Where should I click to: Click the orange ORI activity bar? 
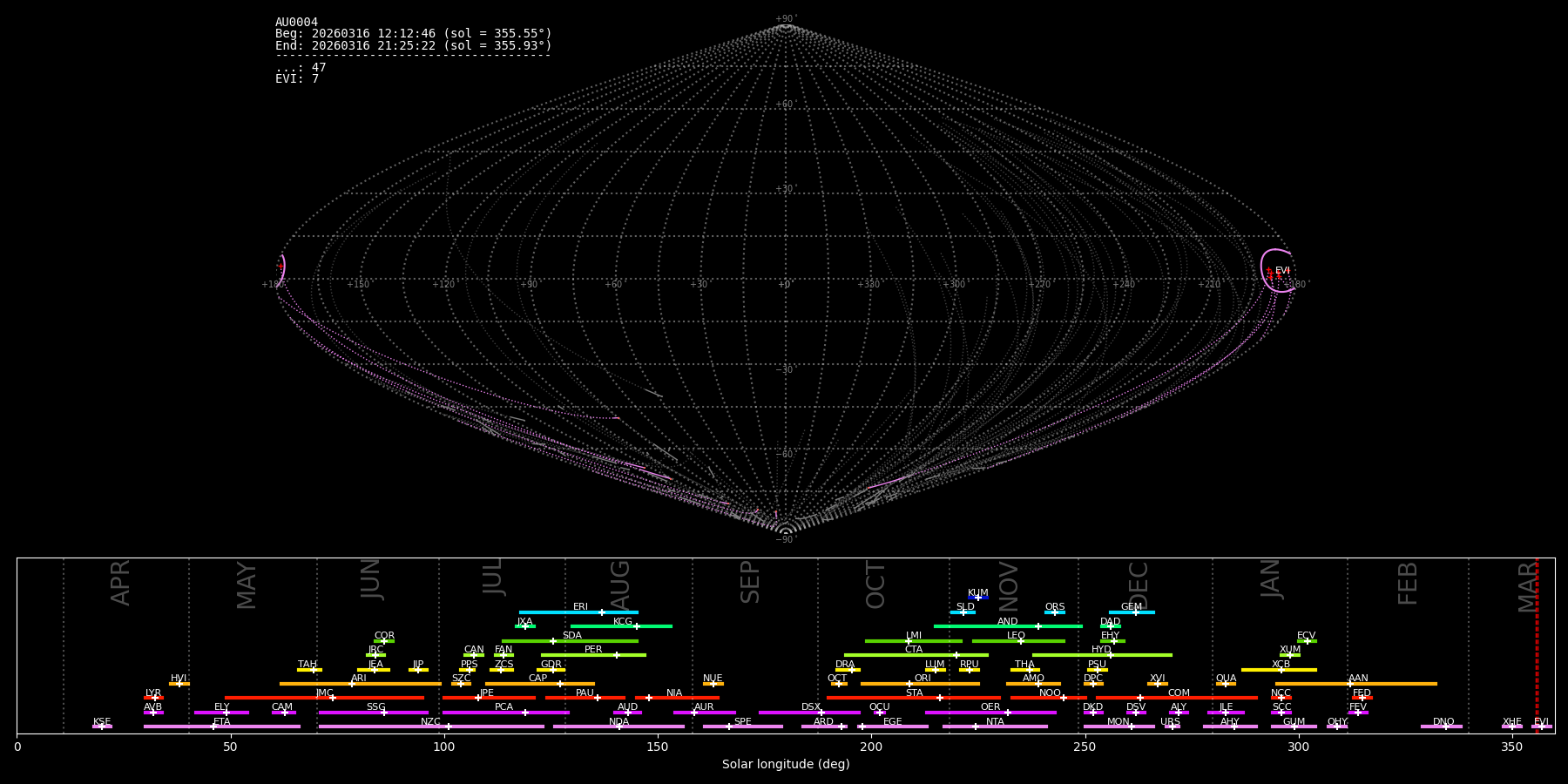coord(920,684)
